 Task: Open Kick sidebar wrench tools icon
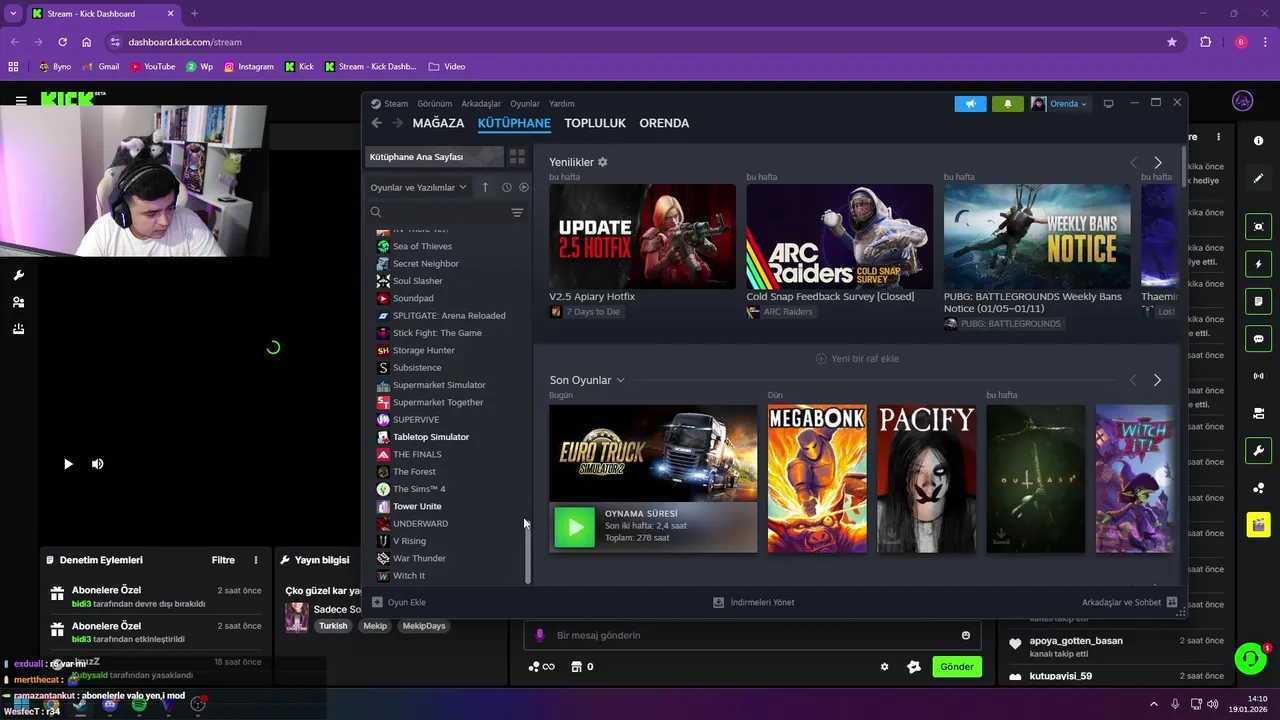click(x=18, y=275)
